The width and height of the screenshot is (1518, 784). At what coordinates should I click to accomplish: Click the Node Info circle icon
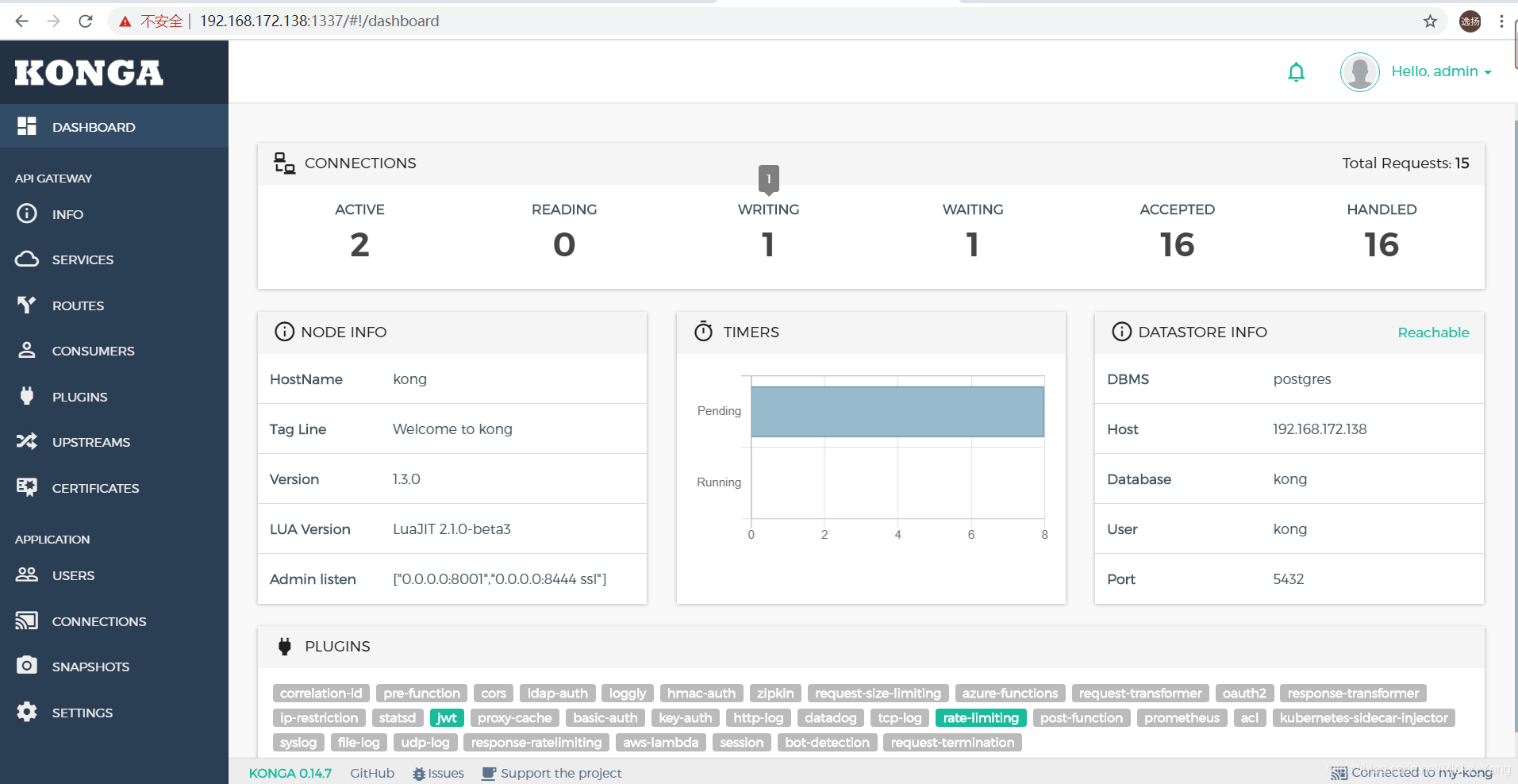click(284, 332)
